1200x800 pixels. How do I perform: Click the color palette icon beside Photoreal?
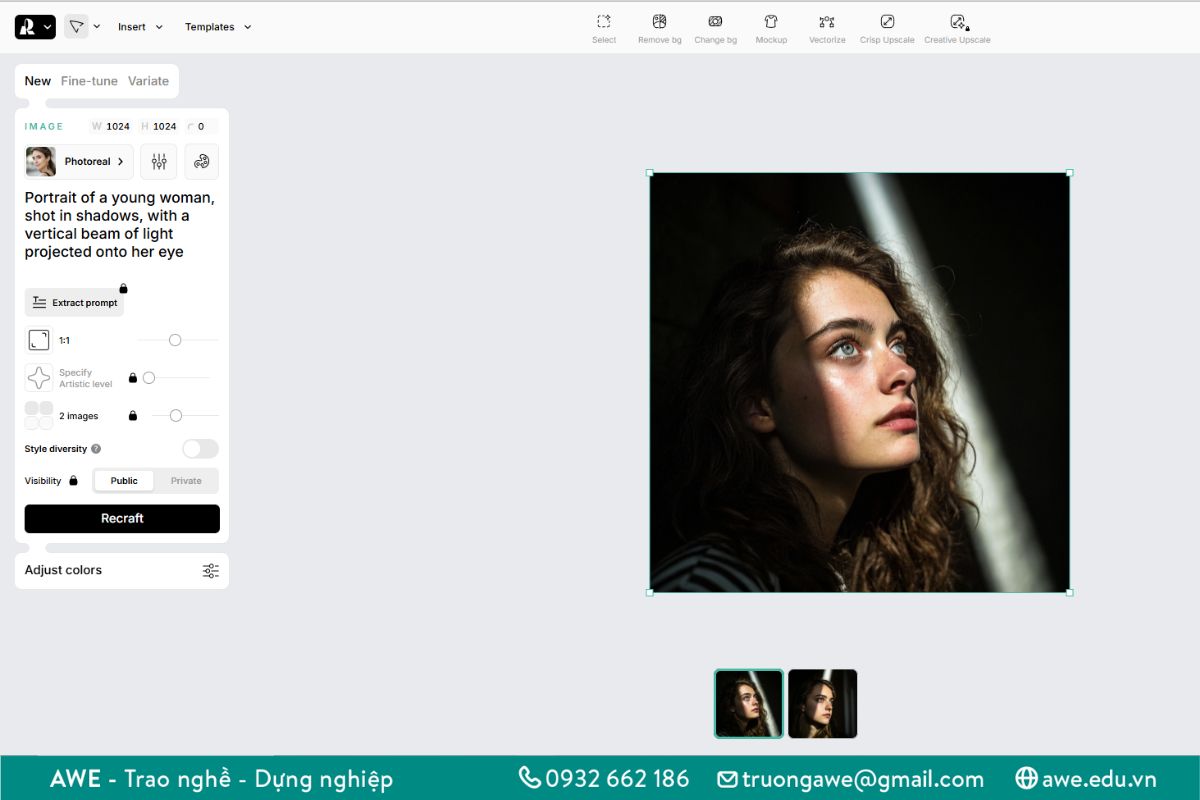coord(201,161)
